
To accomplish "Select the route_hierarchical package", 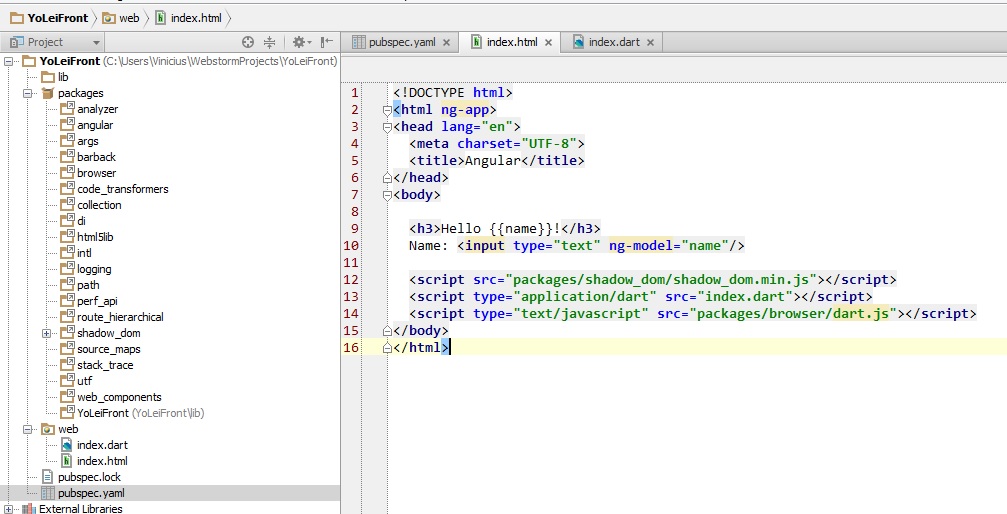I will click(120, 317).
